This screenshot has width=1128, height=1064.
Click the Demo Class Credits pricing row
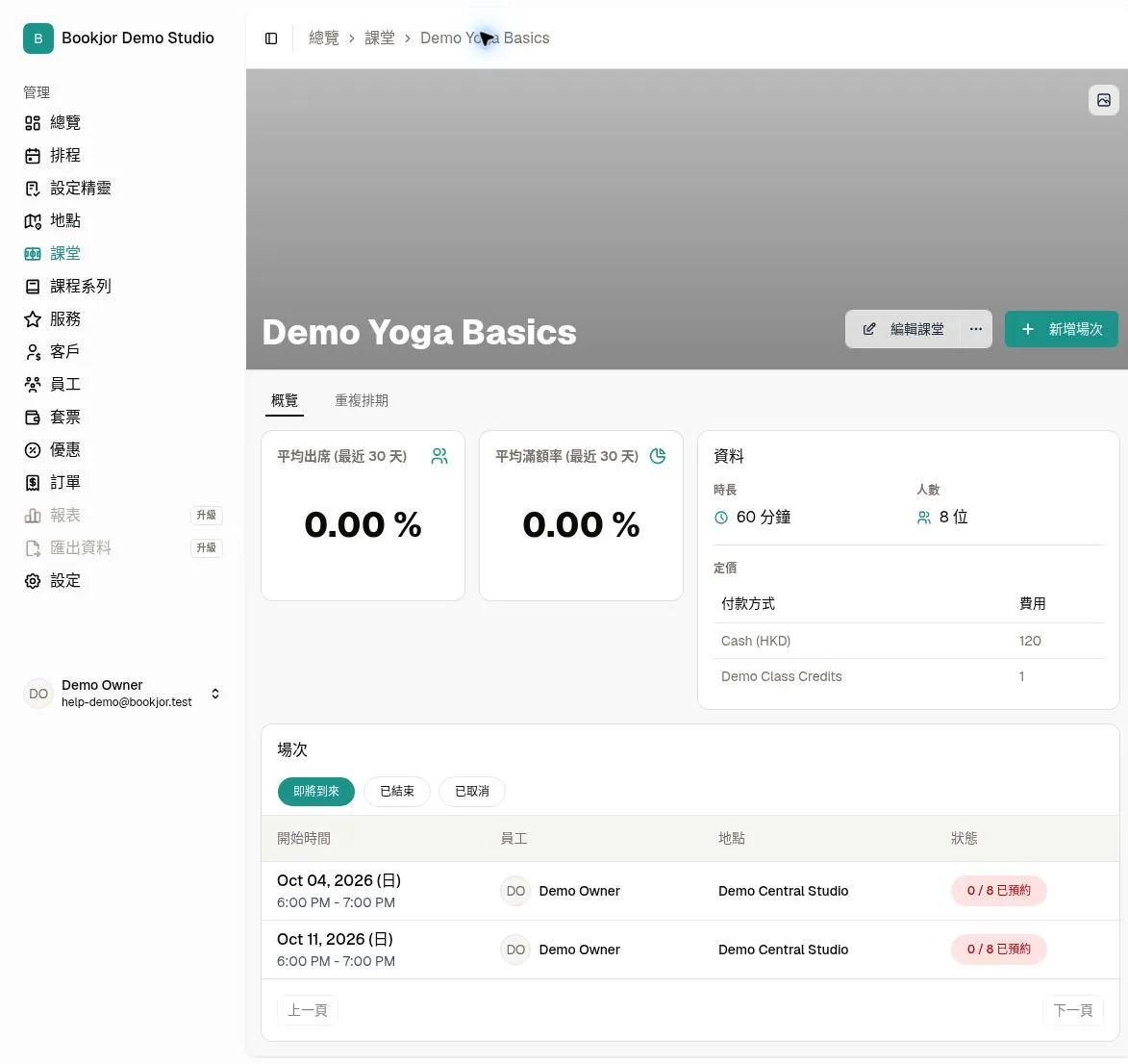tap(909, 676)
